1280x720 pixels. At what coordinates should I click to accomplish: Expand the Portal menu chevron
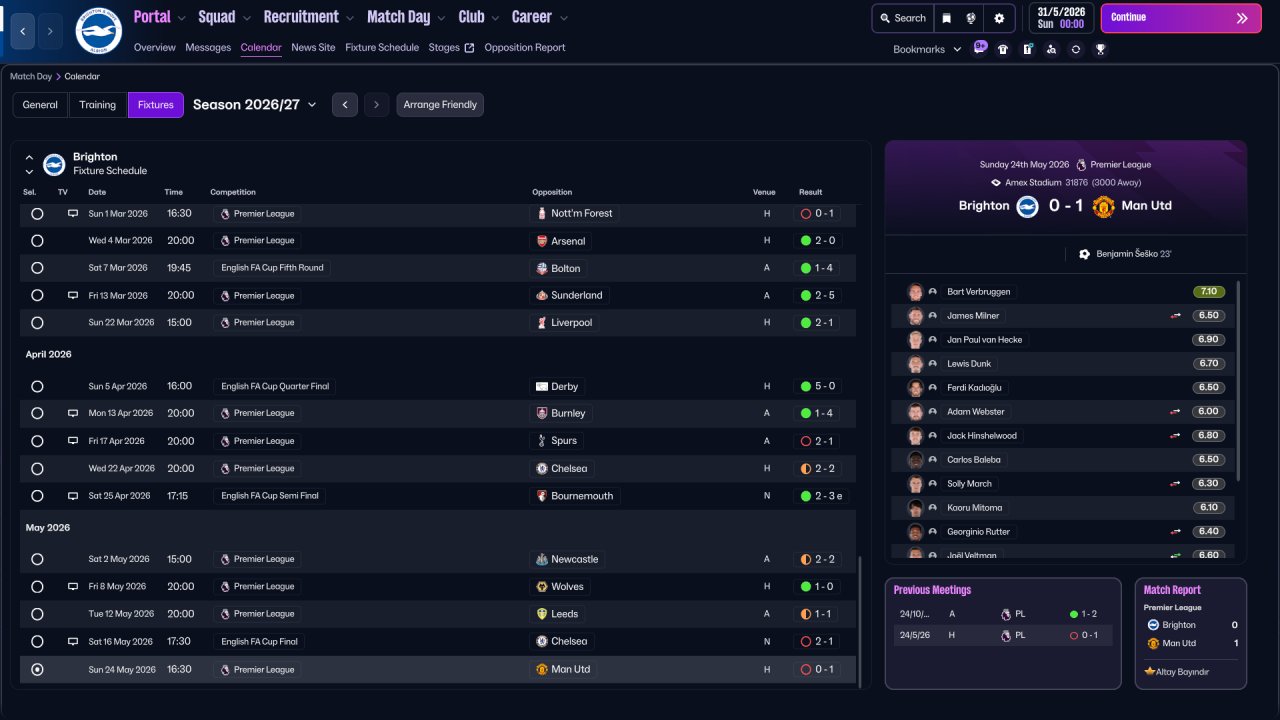(181, 18)
